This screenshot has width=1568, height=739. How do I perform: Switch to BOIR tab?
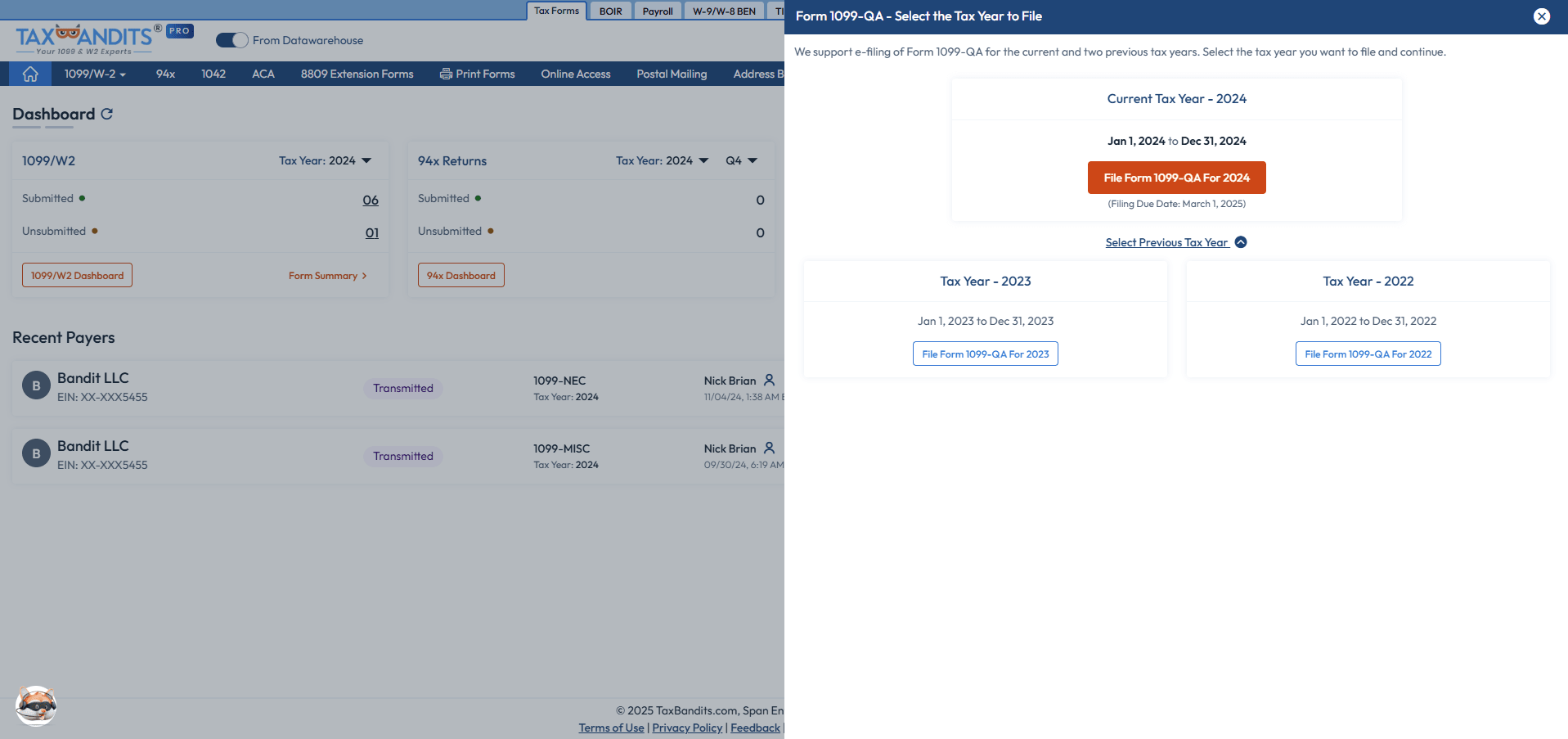point(610,11)
